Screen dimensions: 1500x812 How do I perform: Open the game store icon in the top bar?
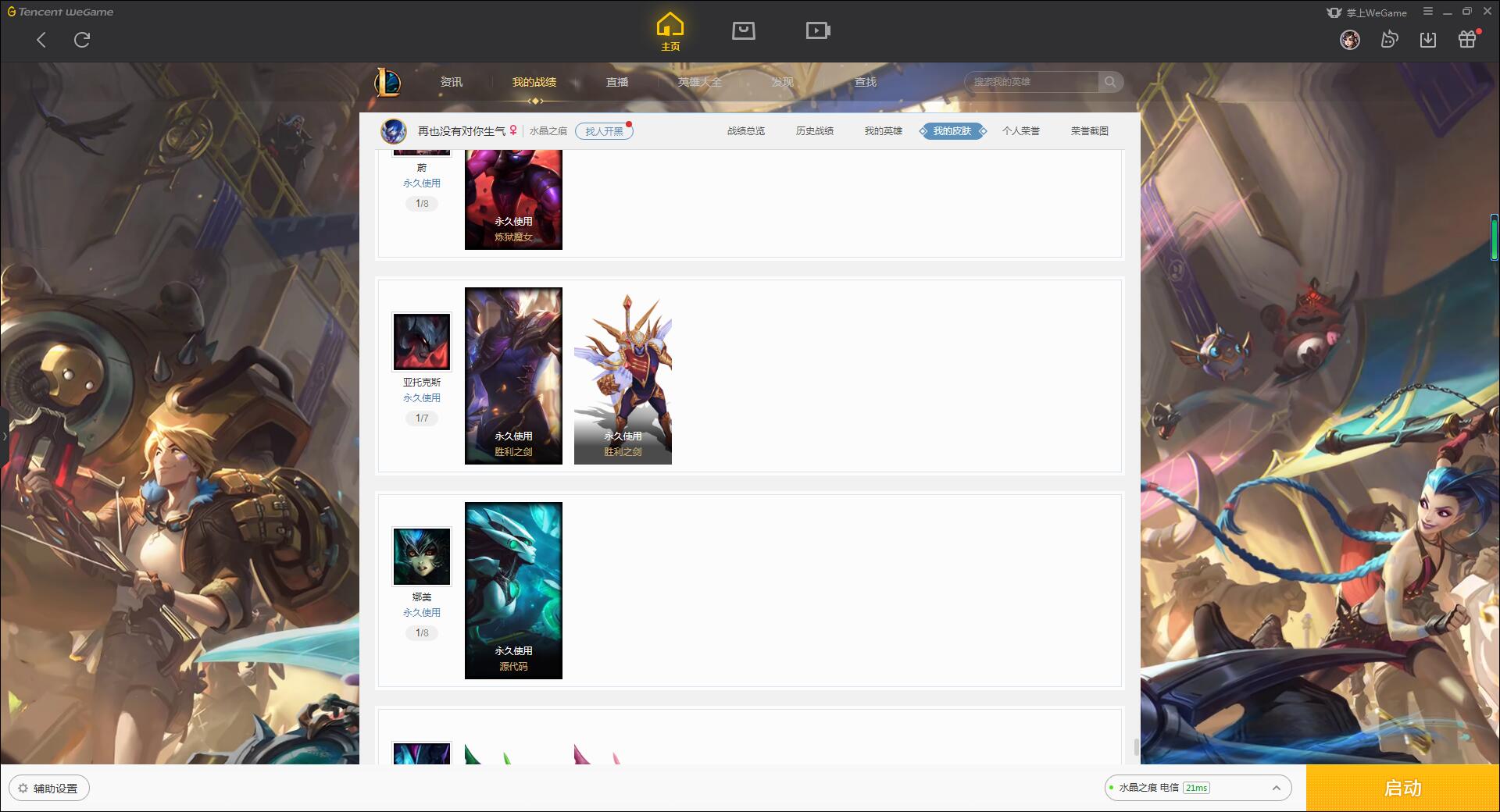[x=744, y=30]
